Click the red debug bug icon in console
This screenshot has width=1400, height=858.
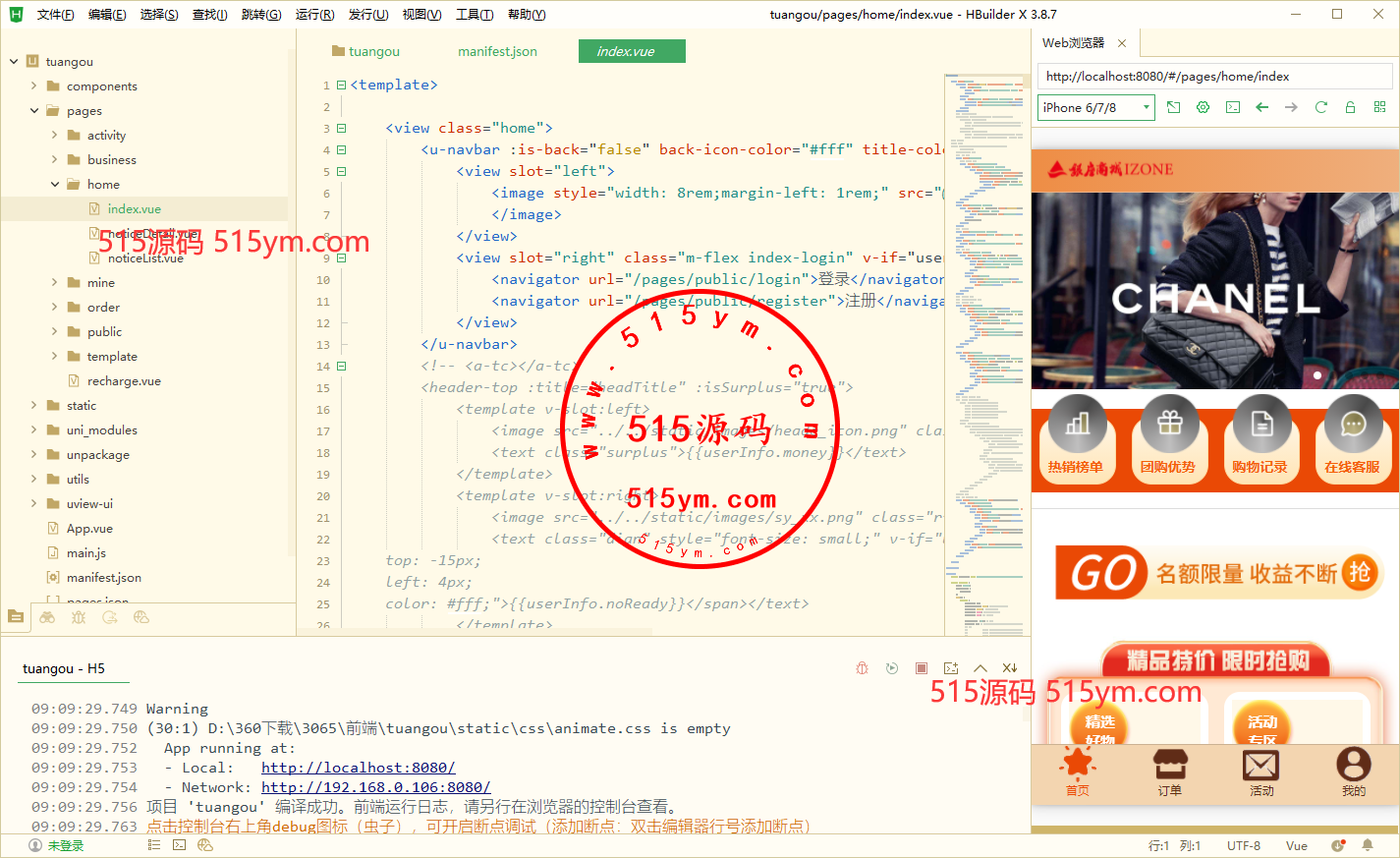[x=862, y=668]
